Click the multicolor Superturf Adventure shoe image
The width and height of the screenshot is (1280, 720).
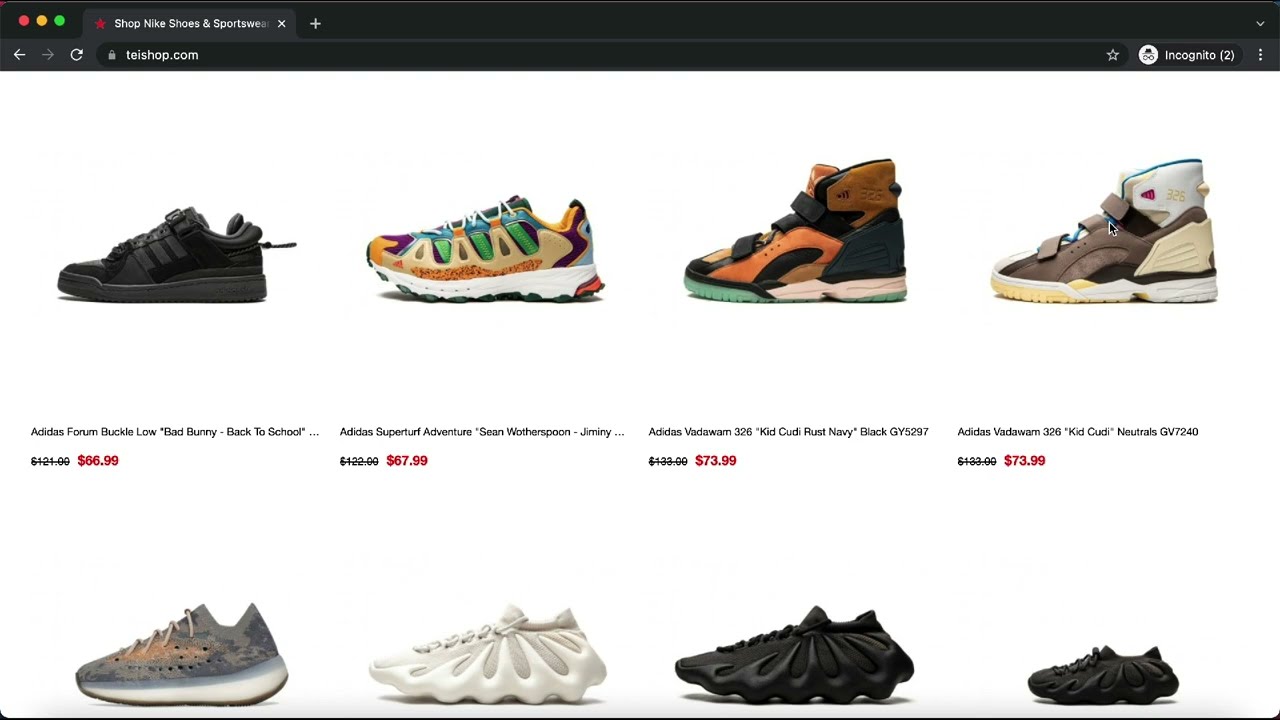tap(485, 249)
